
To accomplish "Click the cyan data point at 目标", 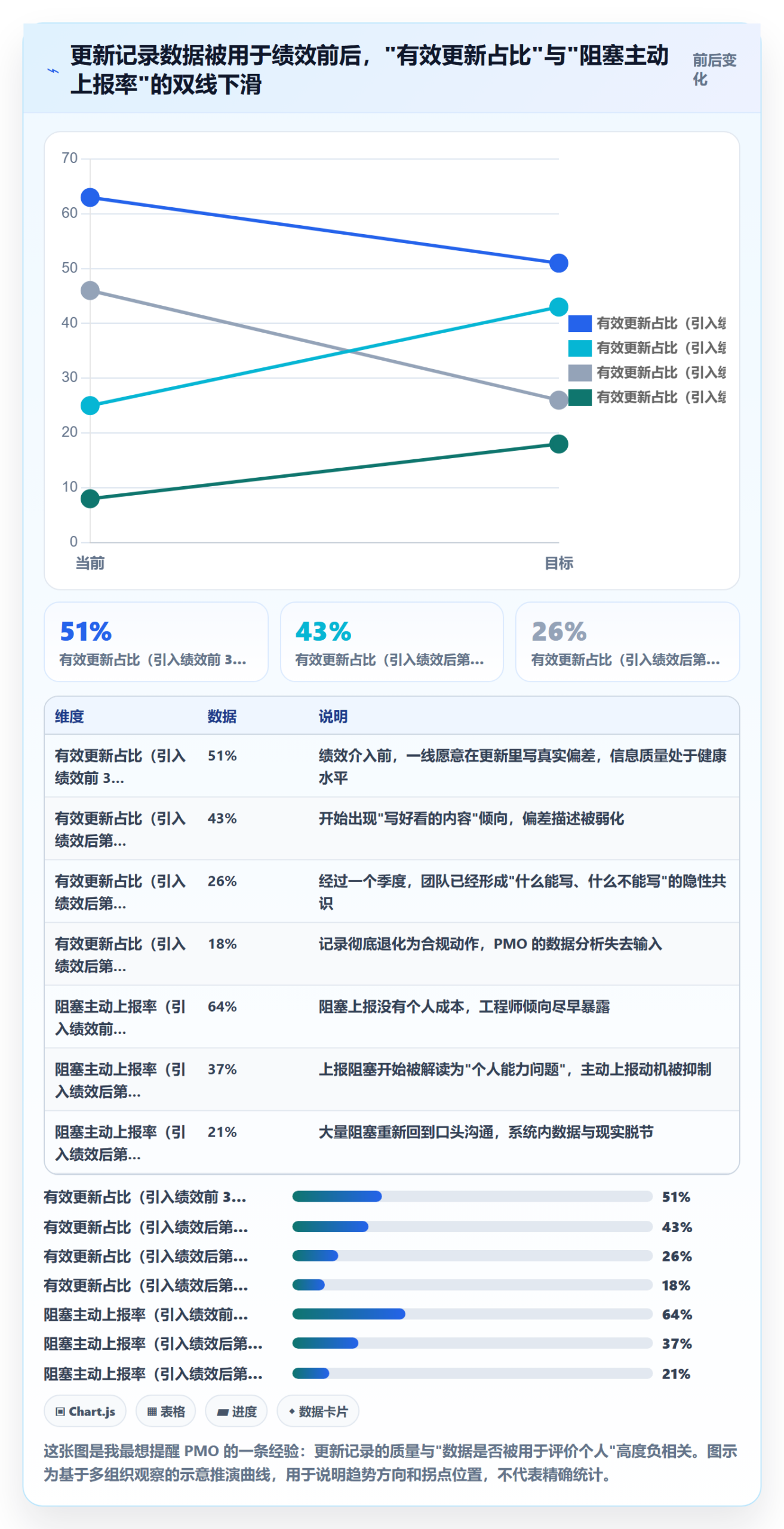I will (558, 307).
